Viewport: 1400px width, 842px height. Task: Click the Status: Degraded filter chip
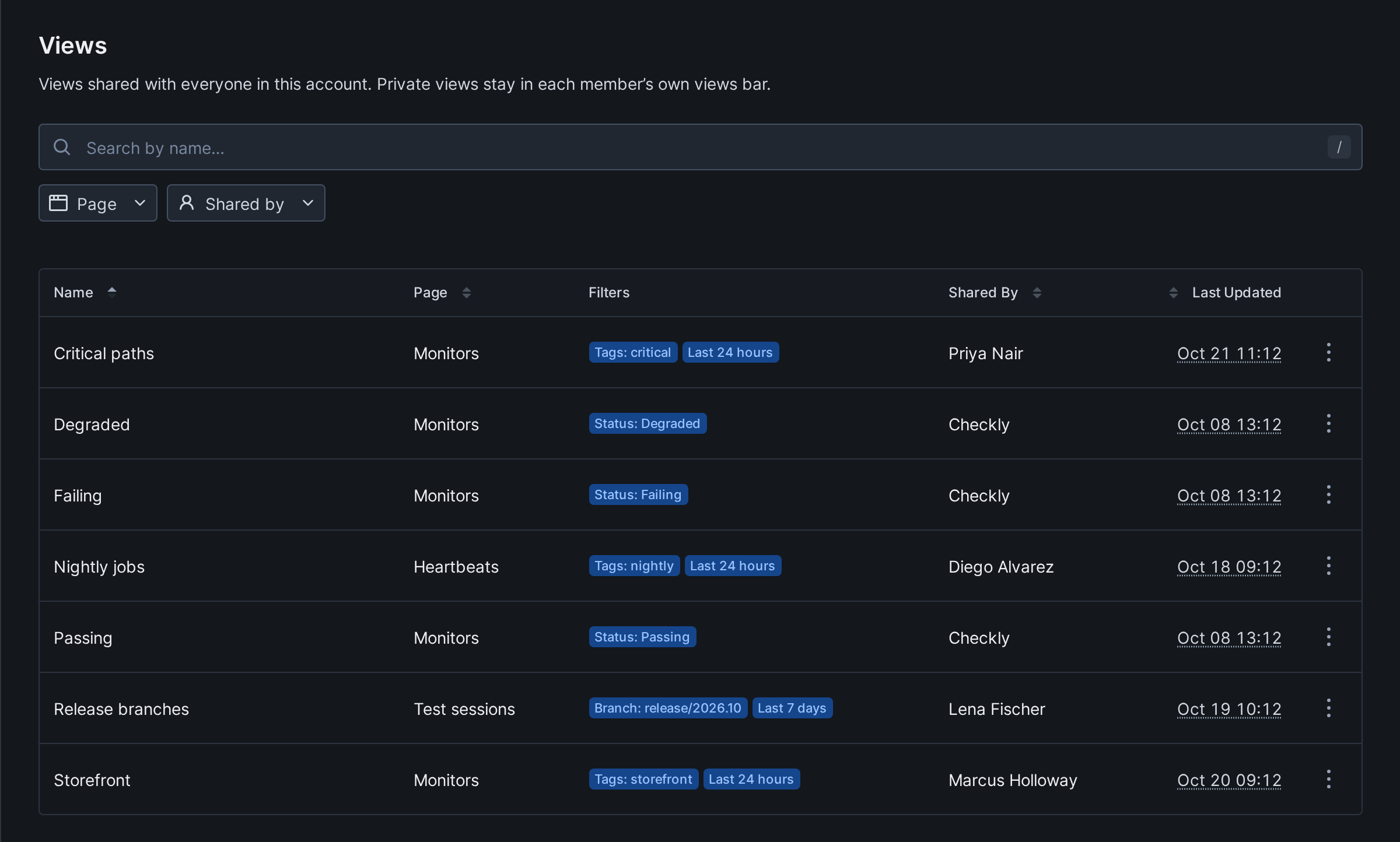coord(647,423)
